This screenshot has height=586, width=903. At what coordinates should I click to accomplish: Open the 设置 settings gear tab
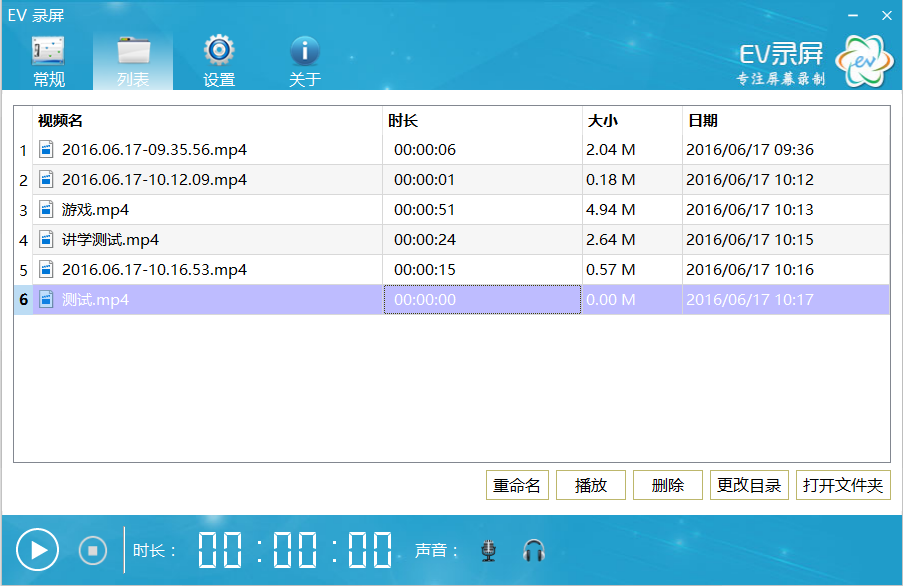[219, 61]
